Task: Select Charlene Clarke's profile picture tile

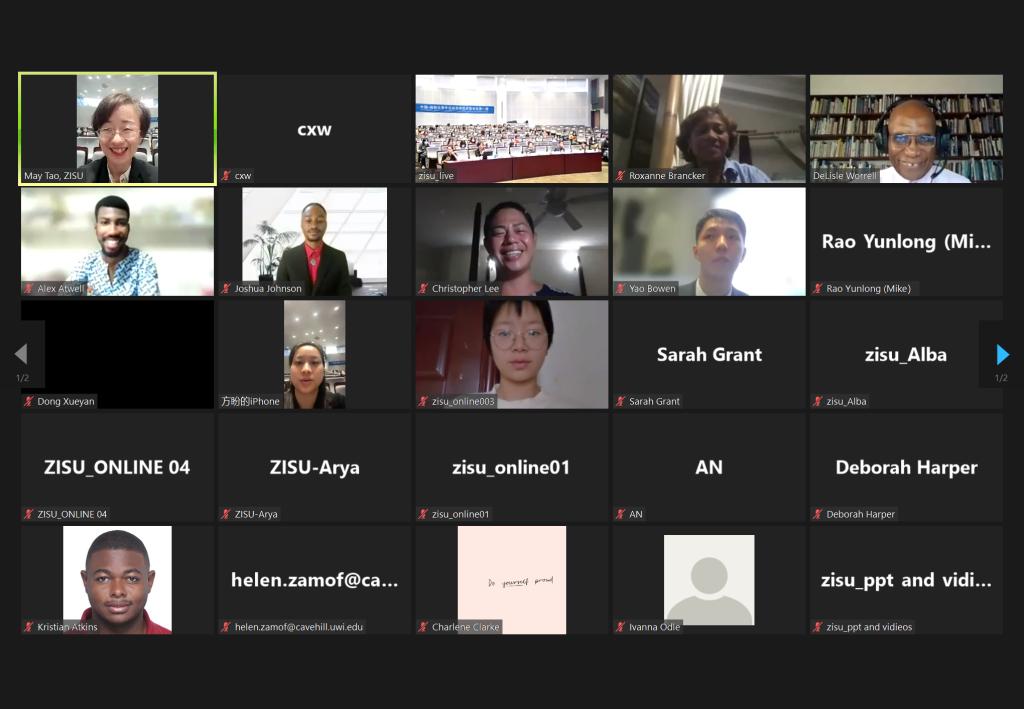Action: click(512, 580)
